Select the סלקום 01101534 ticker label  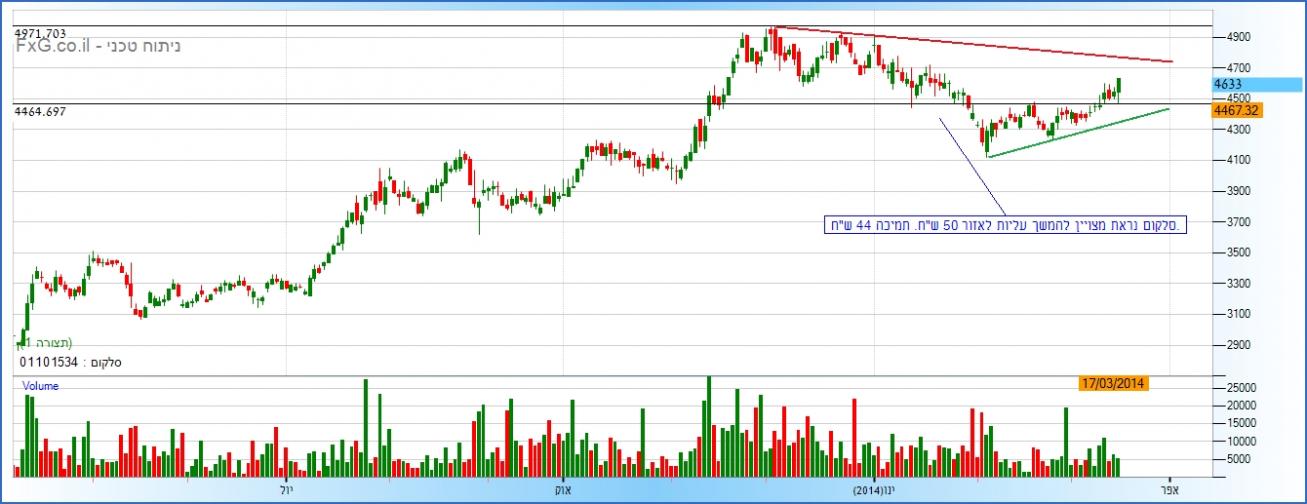pyautogui.click(x=70, y=360)
